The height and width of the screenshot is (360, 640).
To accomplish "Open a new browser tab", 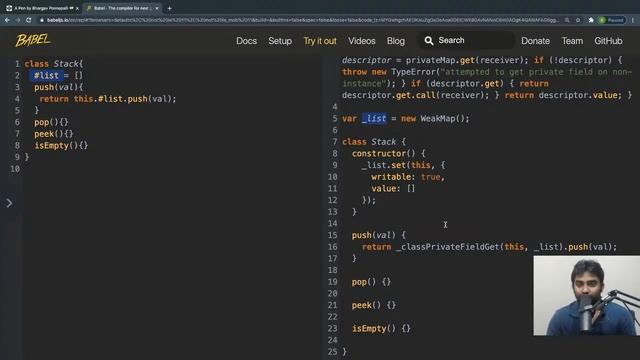I will tap(169, 8).
